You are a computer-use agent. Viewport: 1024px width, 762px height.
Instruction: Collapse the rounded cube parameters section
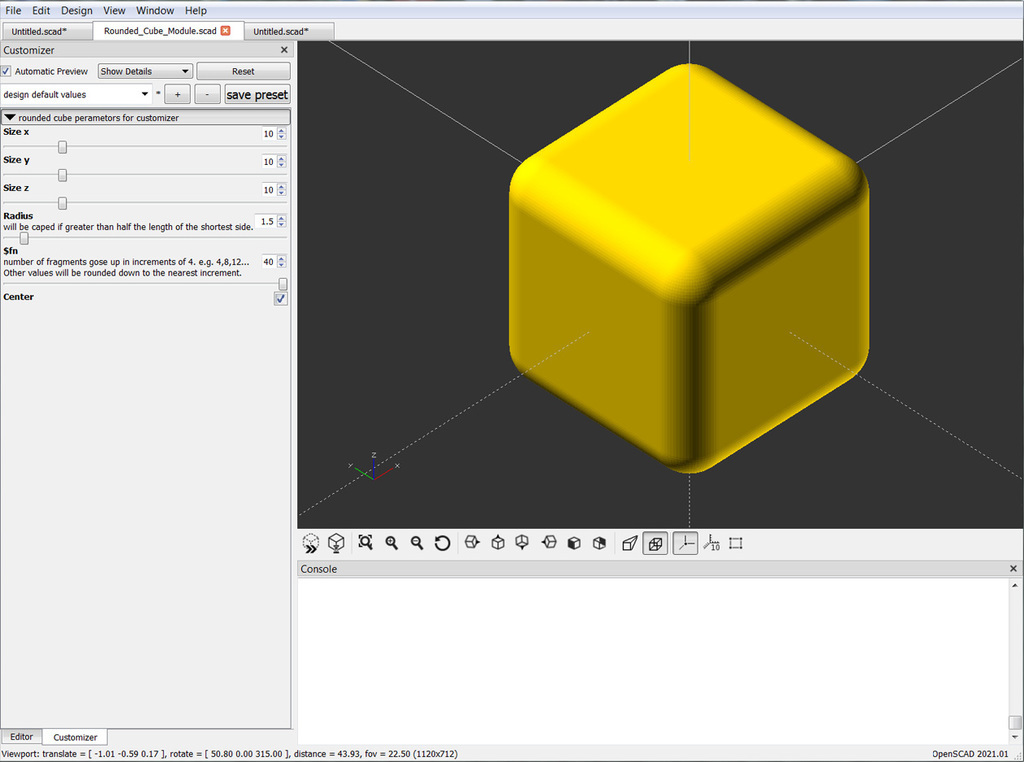point(11,117)
